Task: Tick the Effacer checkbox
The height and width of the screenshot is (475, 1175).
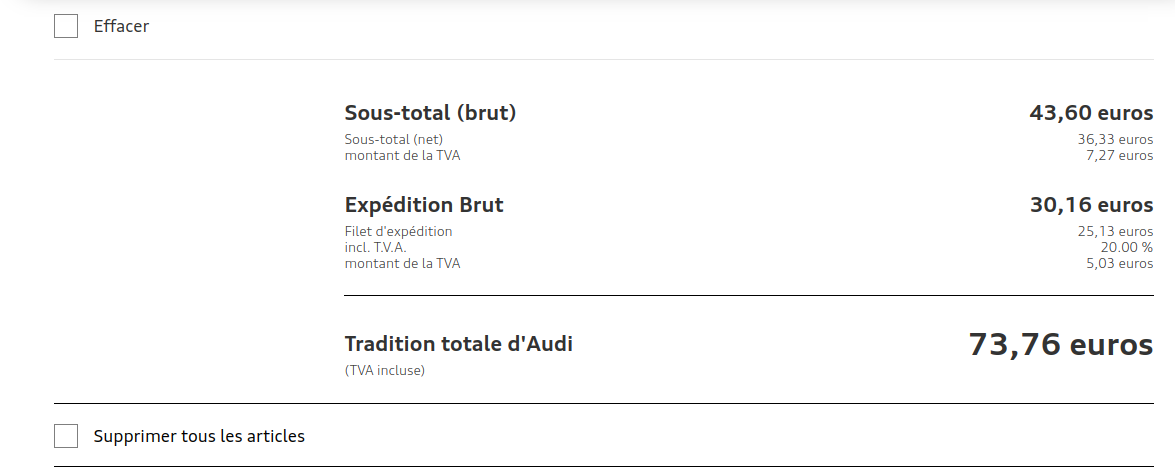Action: coord(66,26)
